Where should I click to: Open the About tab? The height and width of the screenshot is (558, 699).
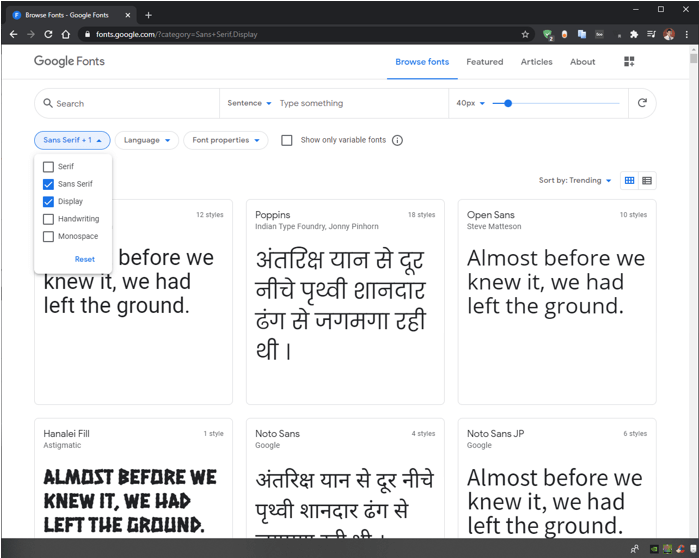(582, 62)
